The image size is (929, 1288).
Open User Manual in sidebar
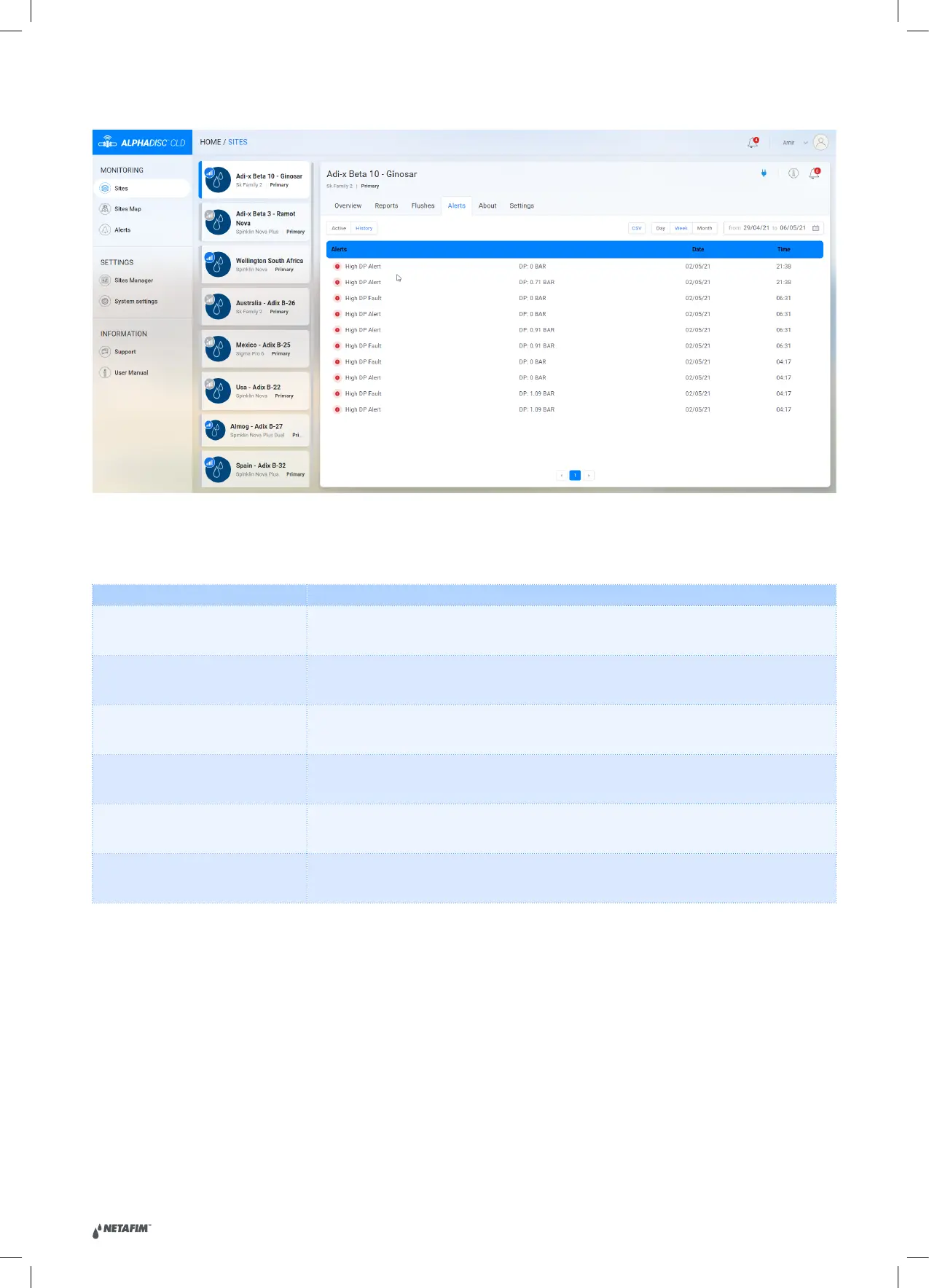(x=131, y=373)
